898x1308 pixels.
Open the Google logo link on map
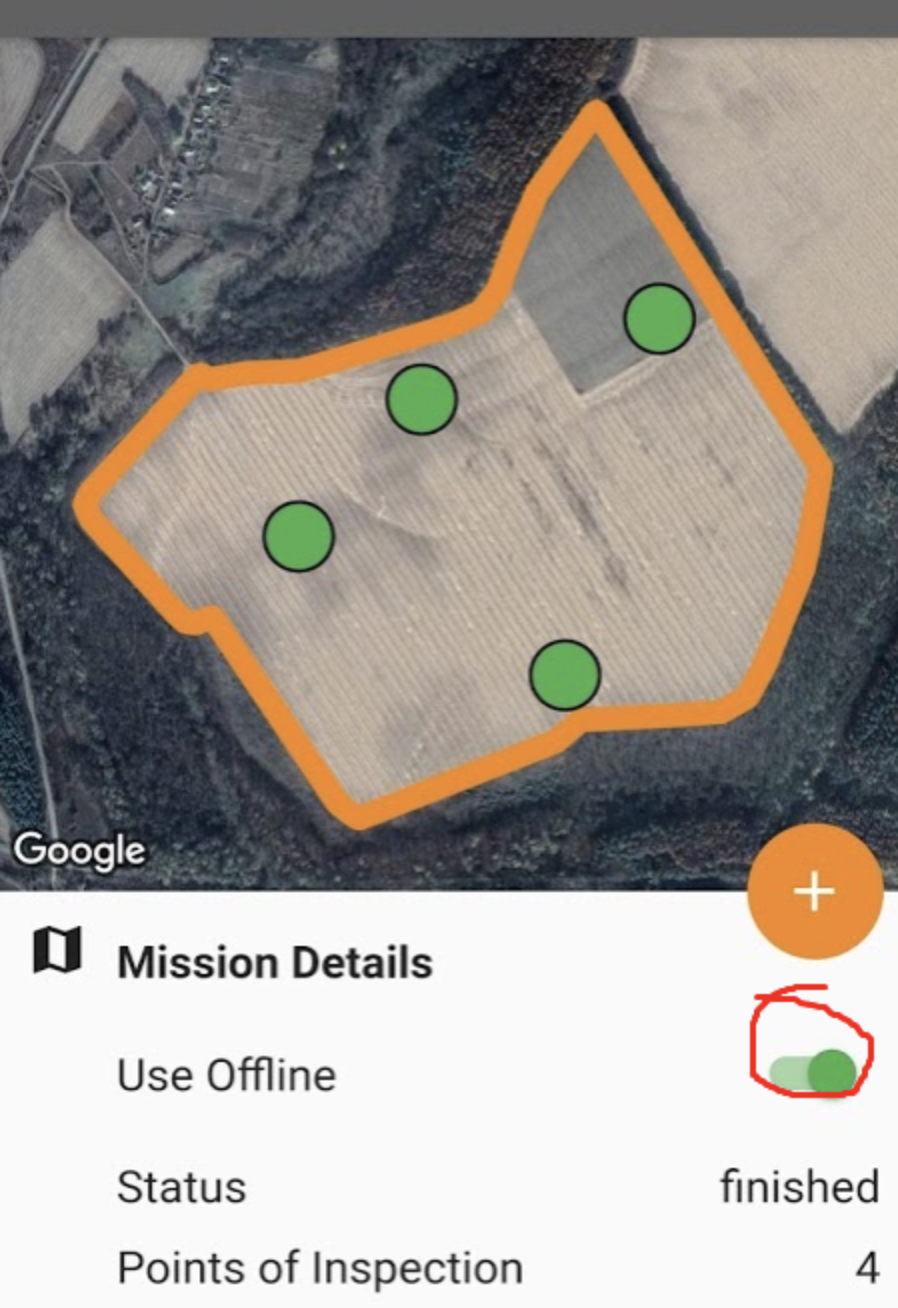tap(79, 851)
